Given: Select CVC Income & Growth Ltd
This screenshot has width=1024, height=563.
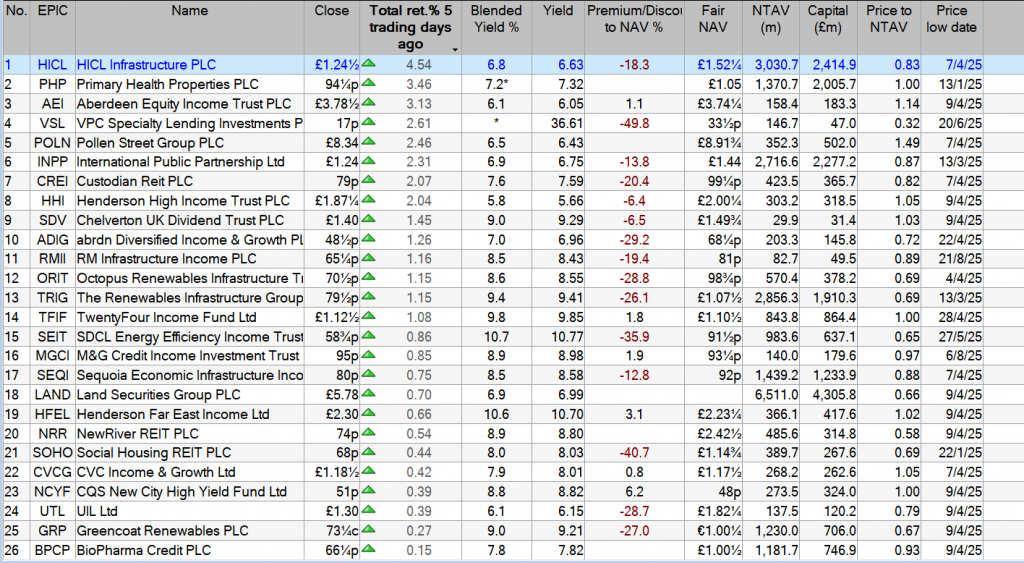Looking at the screenshot, I should tap(155, 473).
